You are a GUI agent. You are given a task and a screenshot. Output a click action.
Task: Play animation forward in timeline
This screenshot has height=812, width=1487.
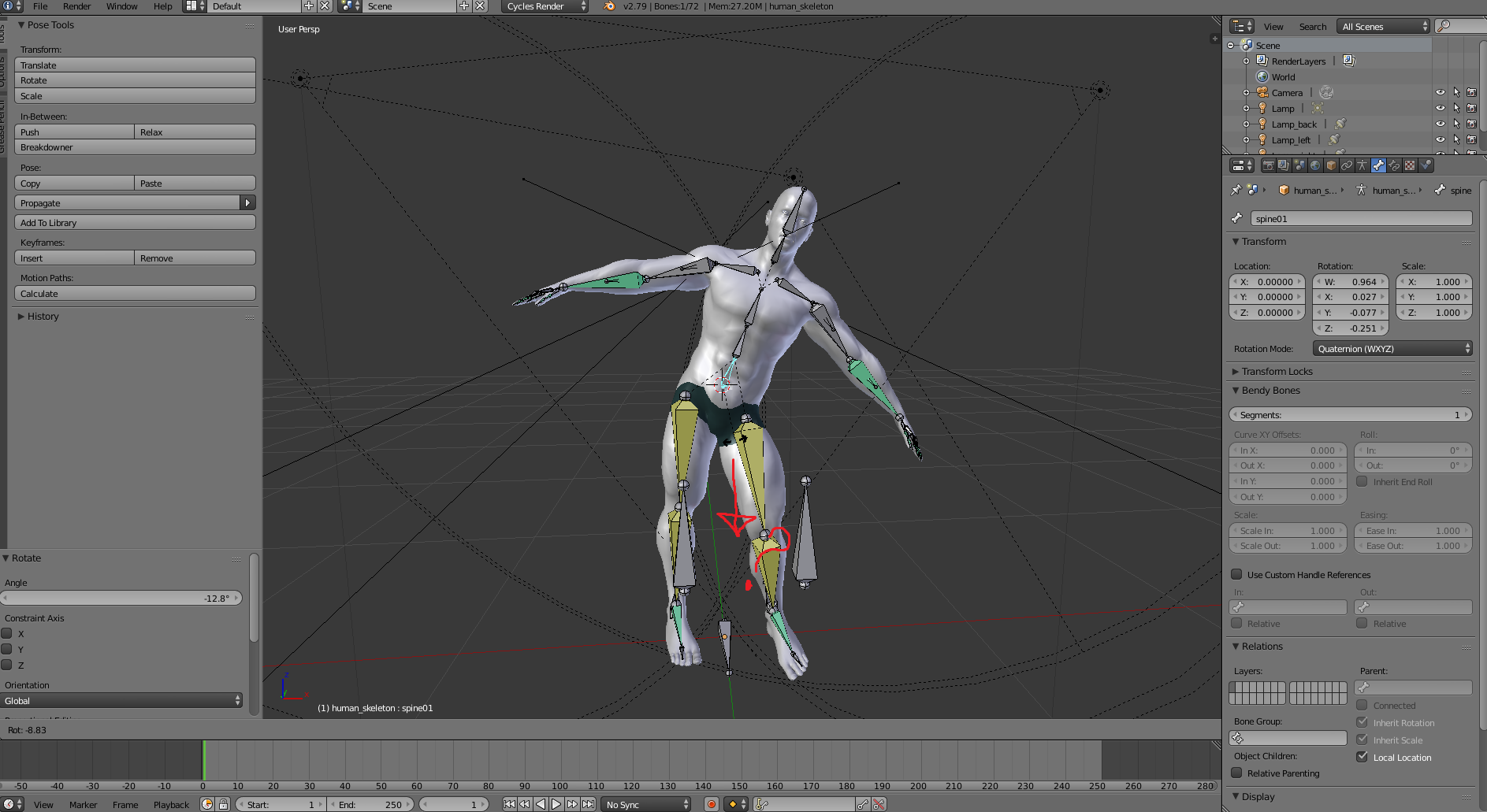click(556, 804)
